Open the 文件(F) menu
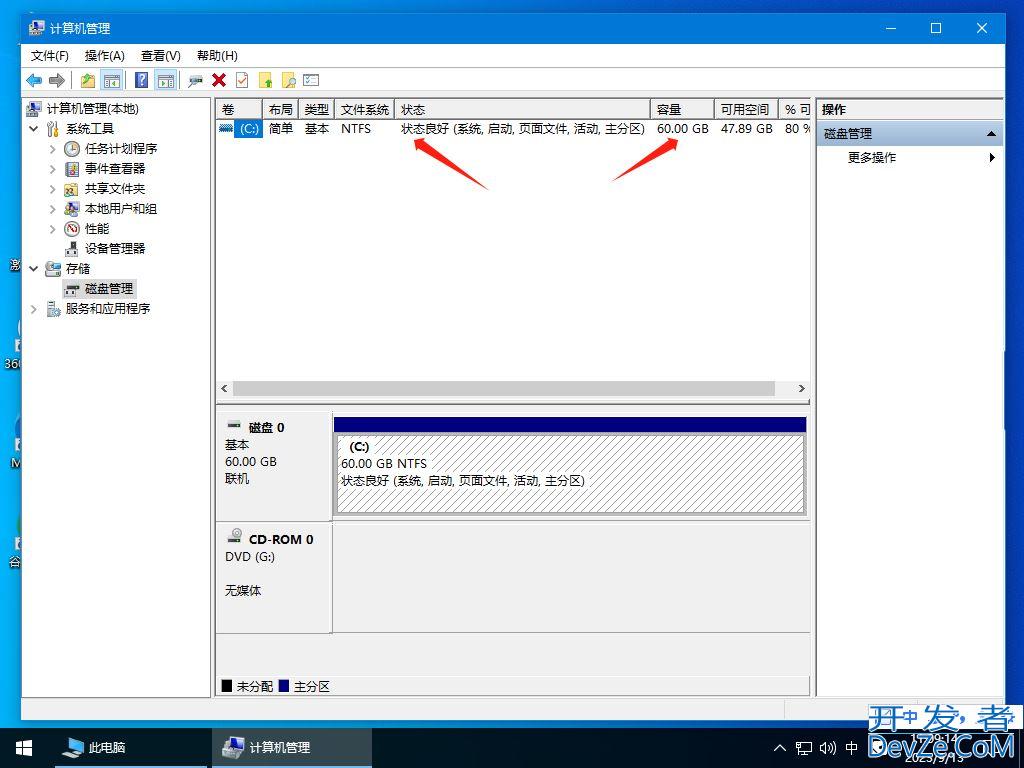 pos(50,56)
